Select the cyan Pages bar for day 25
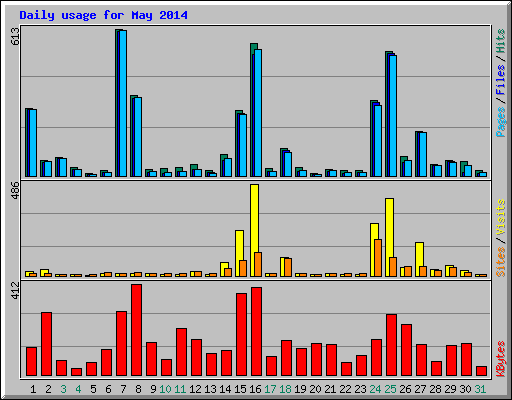 (x=393, y=116)
